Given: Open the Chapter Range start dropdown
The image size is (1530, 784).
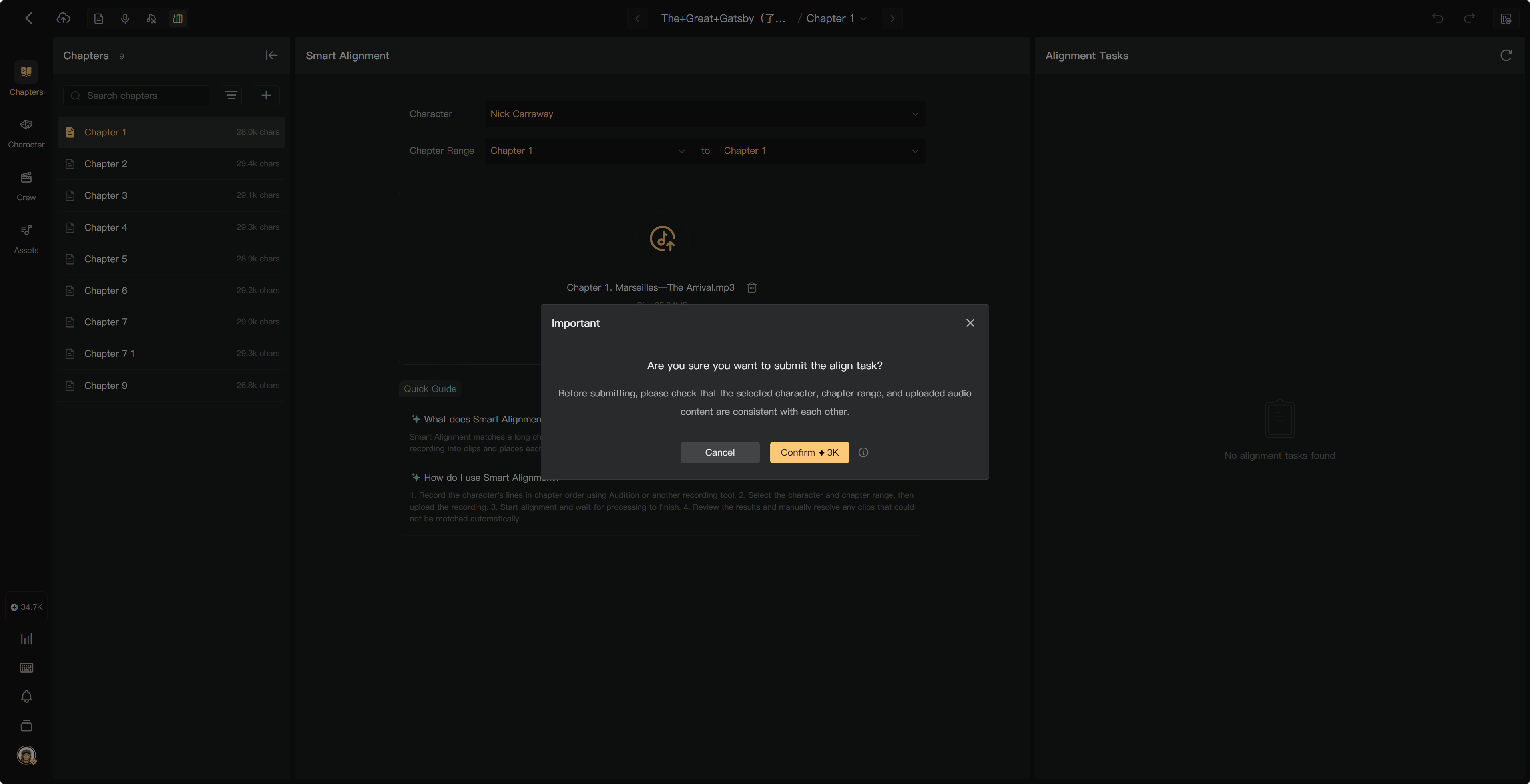Looking at the screenshot, I should click(588, 151).
